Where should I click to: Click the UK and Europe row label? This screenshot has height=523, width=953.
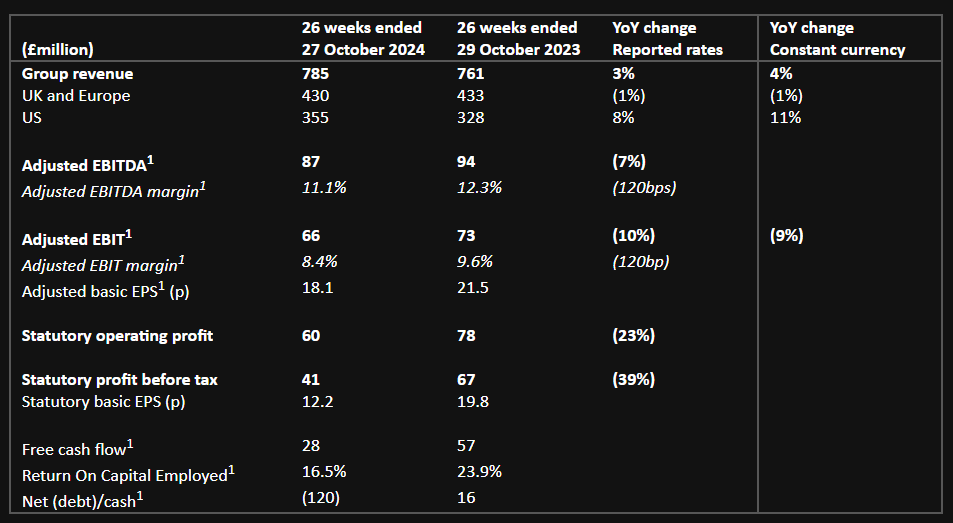pyautogui.click(x=76, y=96)
